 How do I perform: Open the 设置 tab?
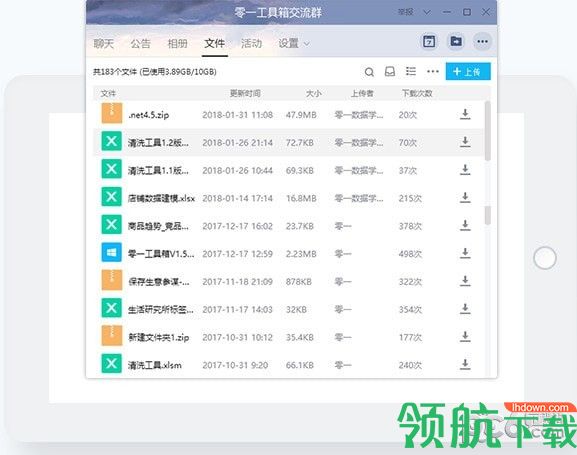(288, 44)
